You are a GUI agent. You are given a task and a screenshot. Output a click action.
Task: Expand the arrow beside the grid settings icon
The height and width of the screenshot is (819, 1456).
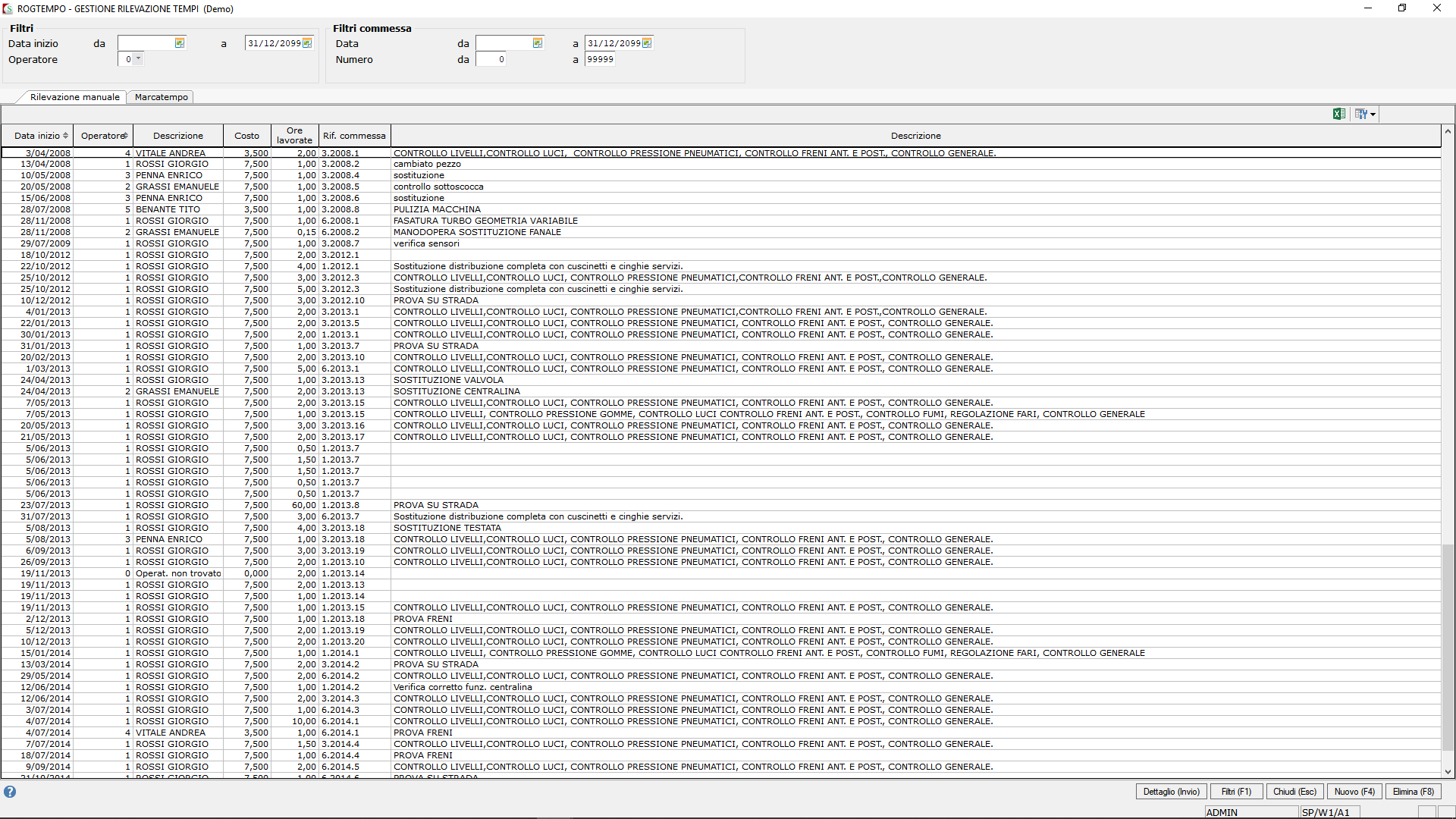(1373, 115)
